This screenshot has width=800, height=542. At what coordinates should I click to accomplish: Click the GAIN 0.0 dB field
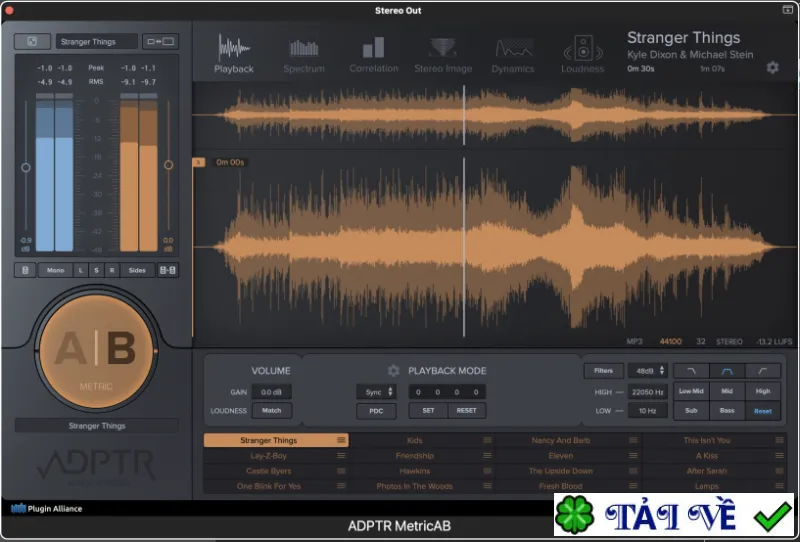pos(271,392)
